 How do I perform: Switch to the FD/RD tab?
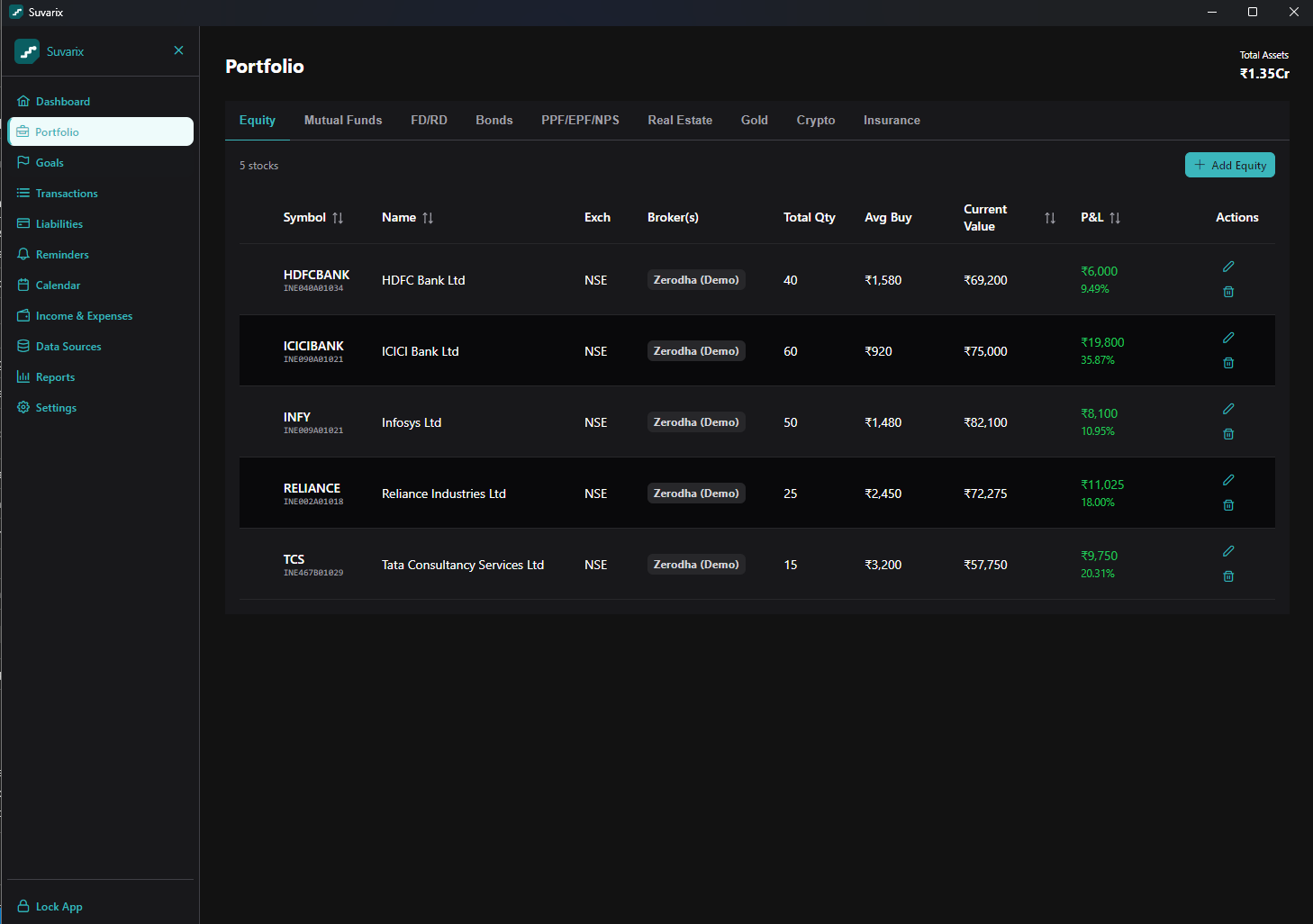(429, 120)
